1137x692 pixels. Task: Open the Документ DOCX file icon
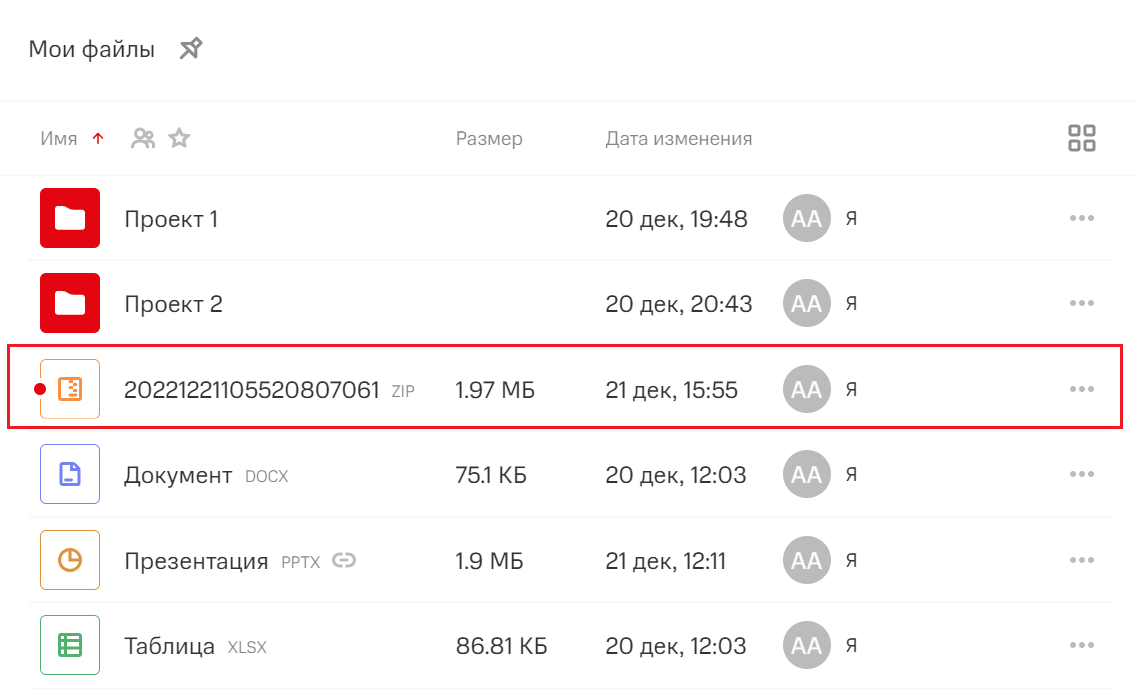(x=70, y=475)
